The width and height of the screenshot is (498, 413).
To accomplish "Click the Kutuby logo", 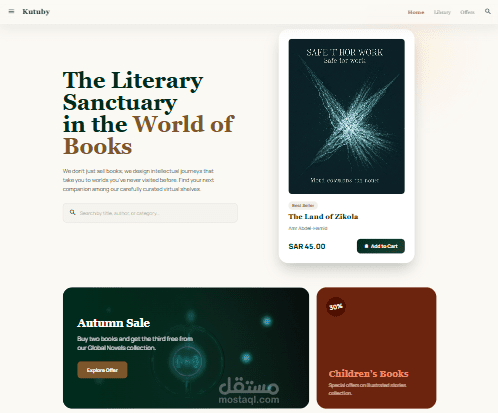I will coord(36,12).
